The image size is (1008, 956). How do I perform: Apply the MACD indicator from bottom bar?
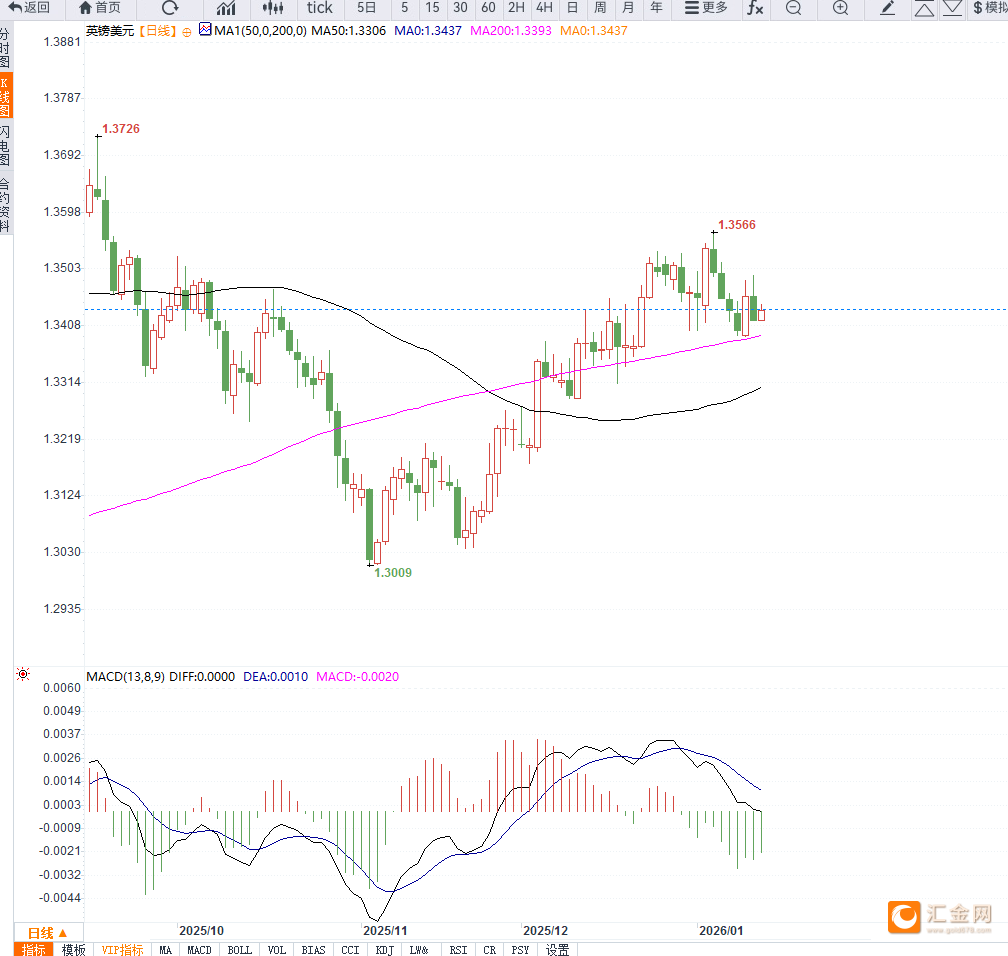pyautogui.click(x=199, y=950)
